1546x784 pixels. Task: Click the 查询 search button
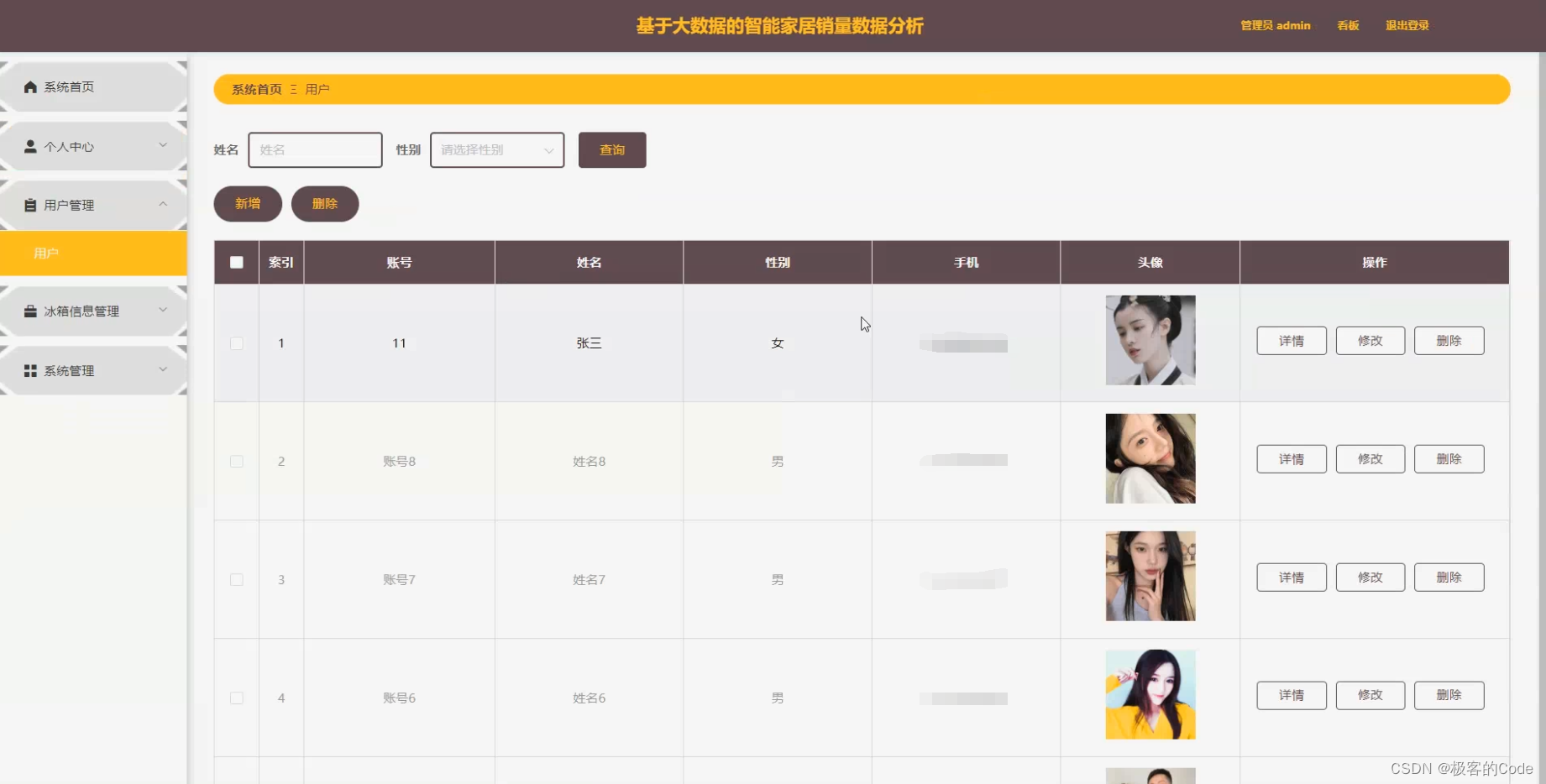coord(612,150)
